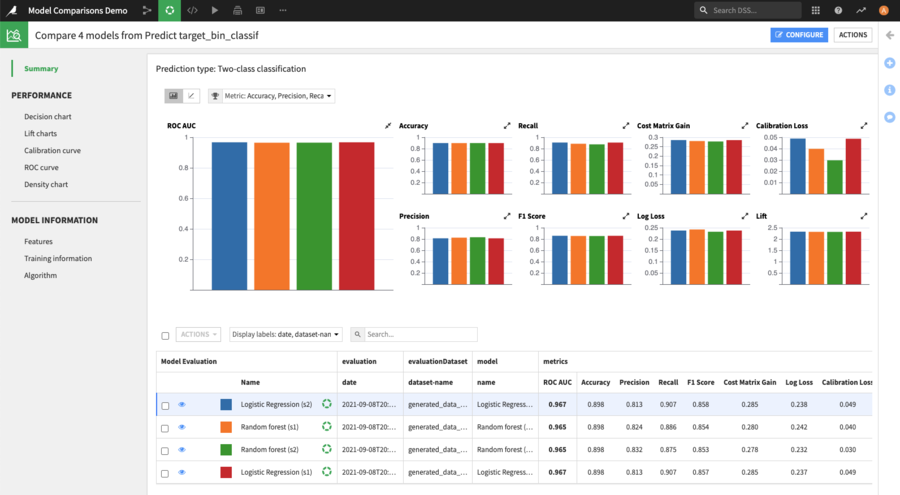Open the wiki panel icon in top bar

coord(260,10)
